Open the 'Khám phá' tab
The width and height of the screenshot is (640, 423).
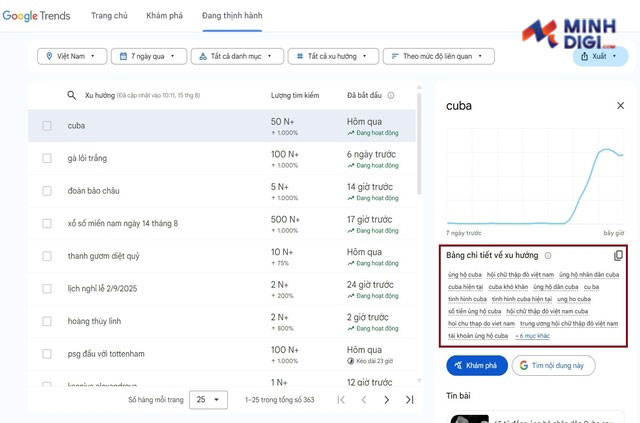click(164, 16)
